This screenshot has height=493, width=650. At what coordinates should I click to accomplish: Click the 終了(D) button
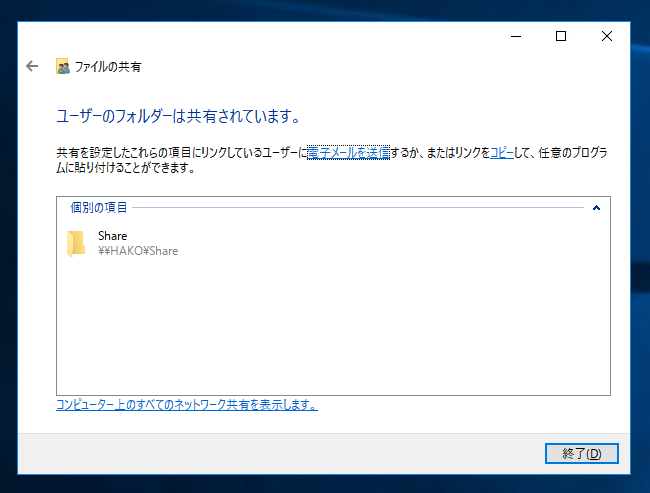[582, 453]
